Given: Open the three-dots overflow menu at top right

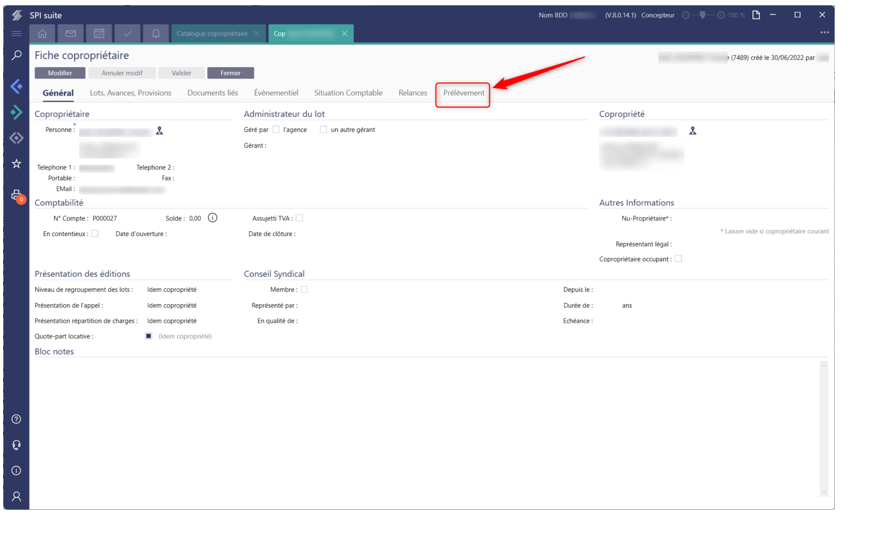Looking at the screenshot, I should [824, 33].
